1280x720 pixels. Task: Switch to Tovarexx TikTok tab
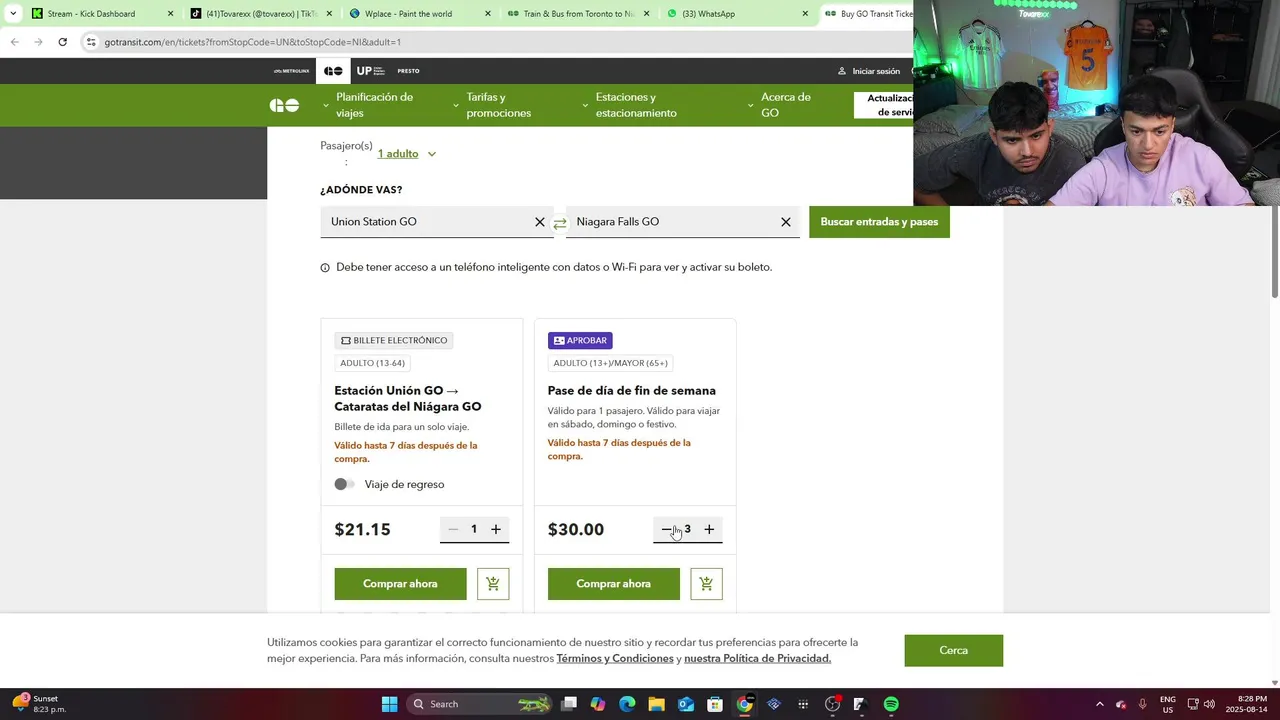(261, 14)
